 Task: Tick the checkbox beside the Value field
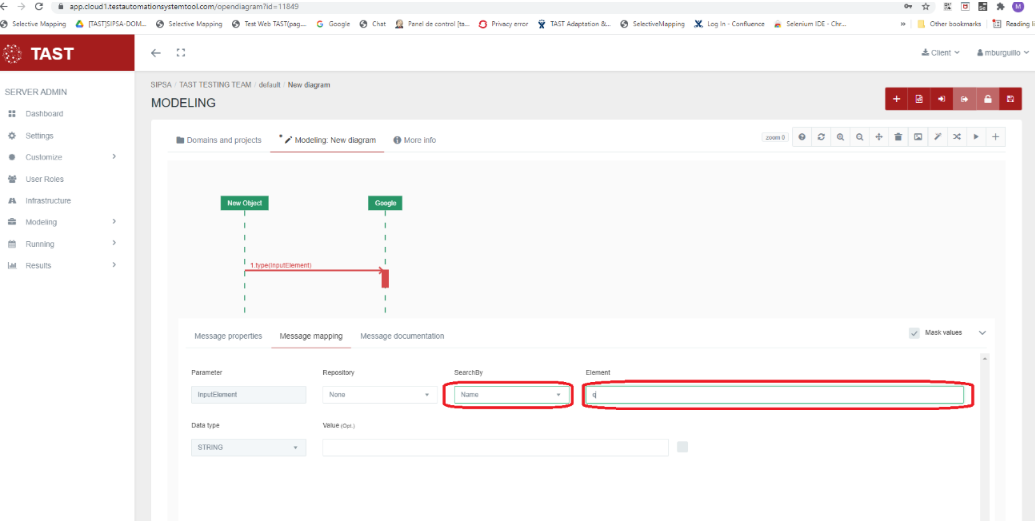pos(682,447)
